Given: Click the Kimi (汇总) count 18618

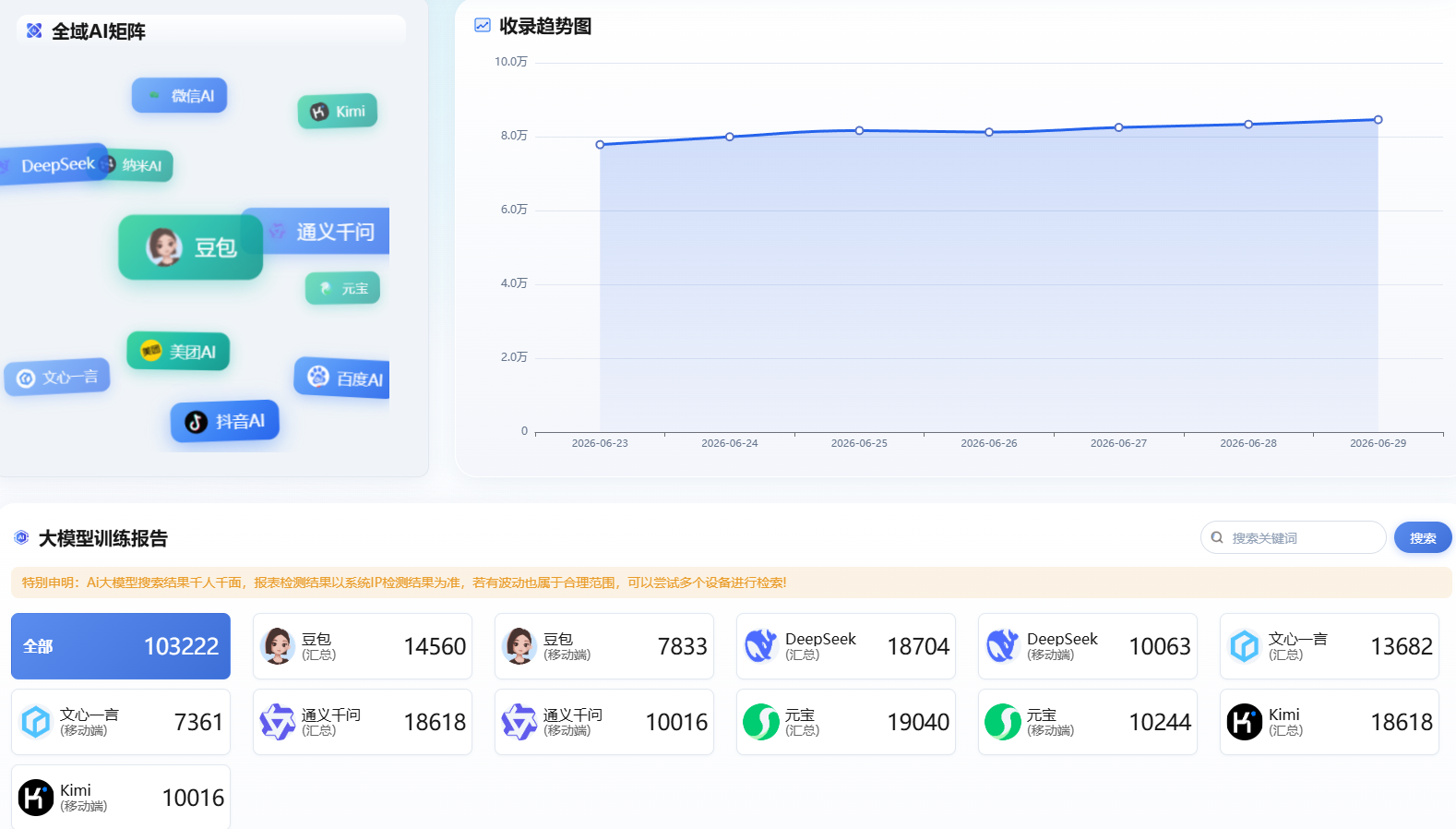Looking at the screenshot, I should pyautogui.click(x=1402, y=722).
